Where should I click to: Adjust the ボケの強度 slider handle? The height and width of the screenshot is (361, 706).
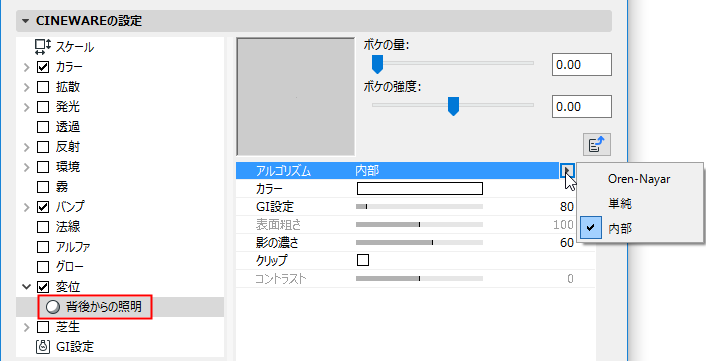453,106
